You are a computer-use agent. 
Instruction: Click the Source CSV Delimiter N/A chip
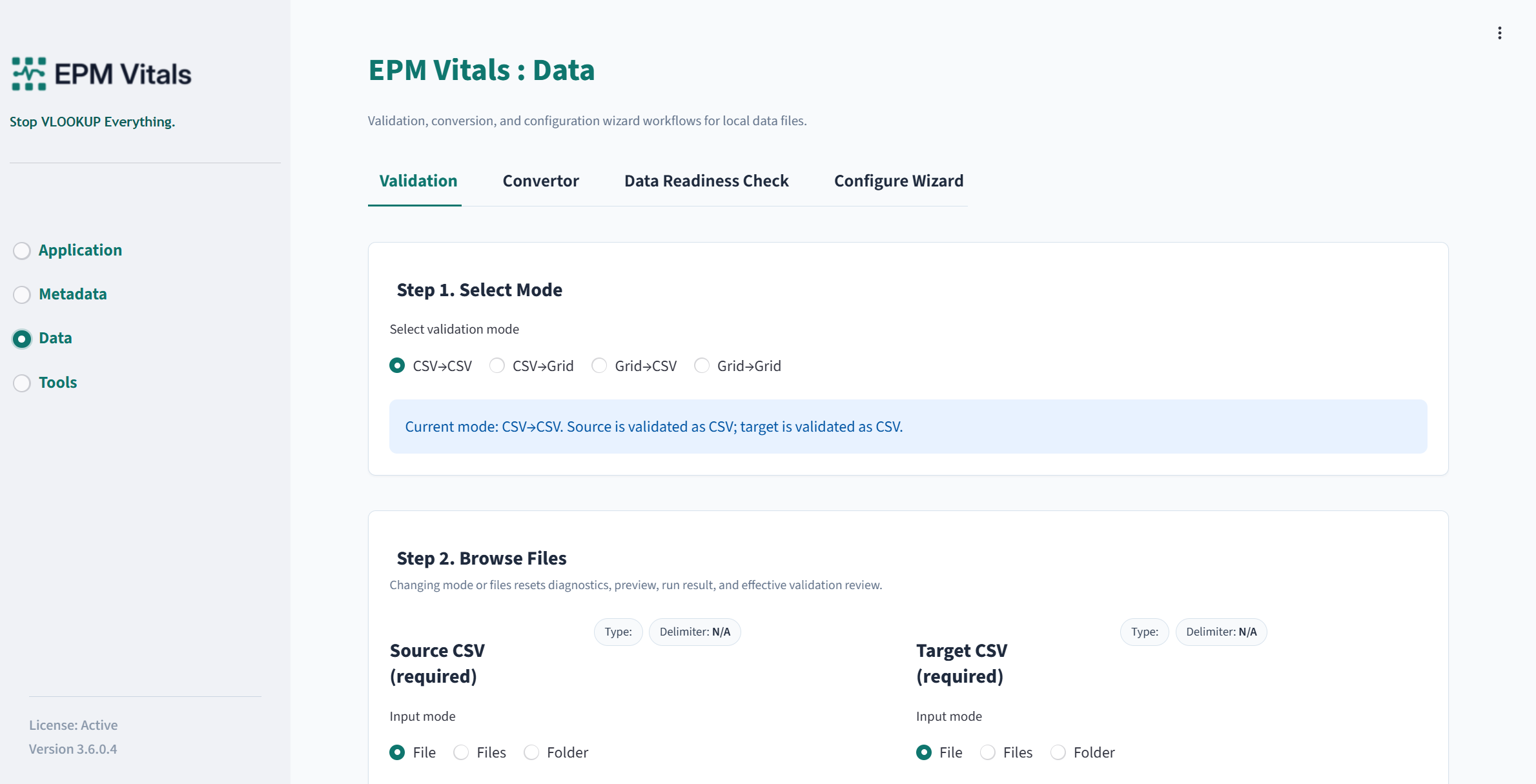click(x=695, y=632)
